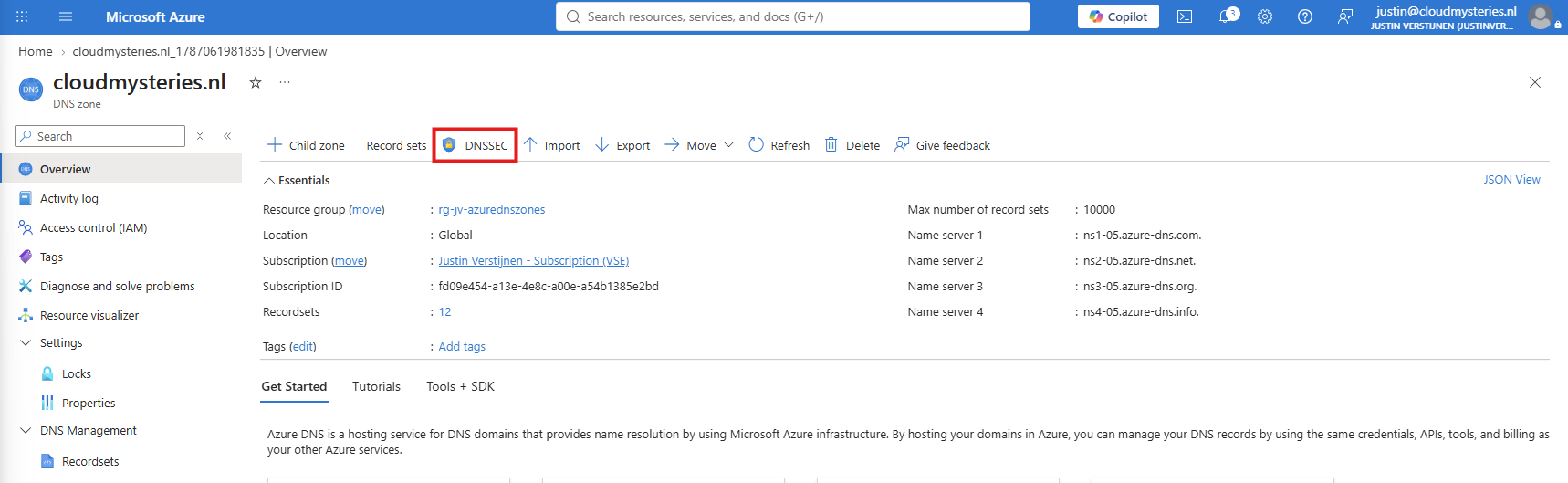The image size is (1568, 483).
Task: Delete the DNS zone
Action: [x=852, y=145]
